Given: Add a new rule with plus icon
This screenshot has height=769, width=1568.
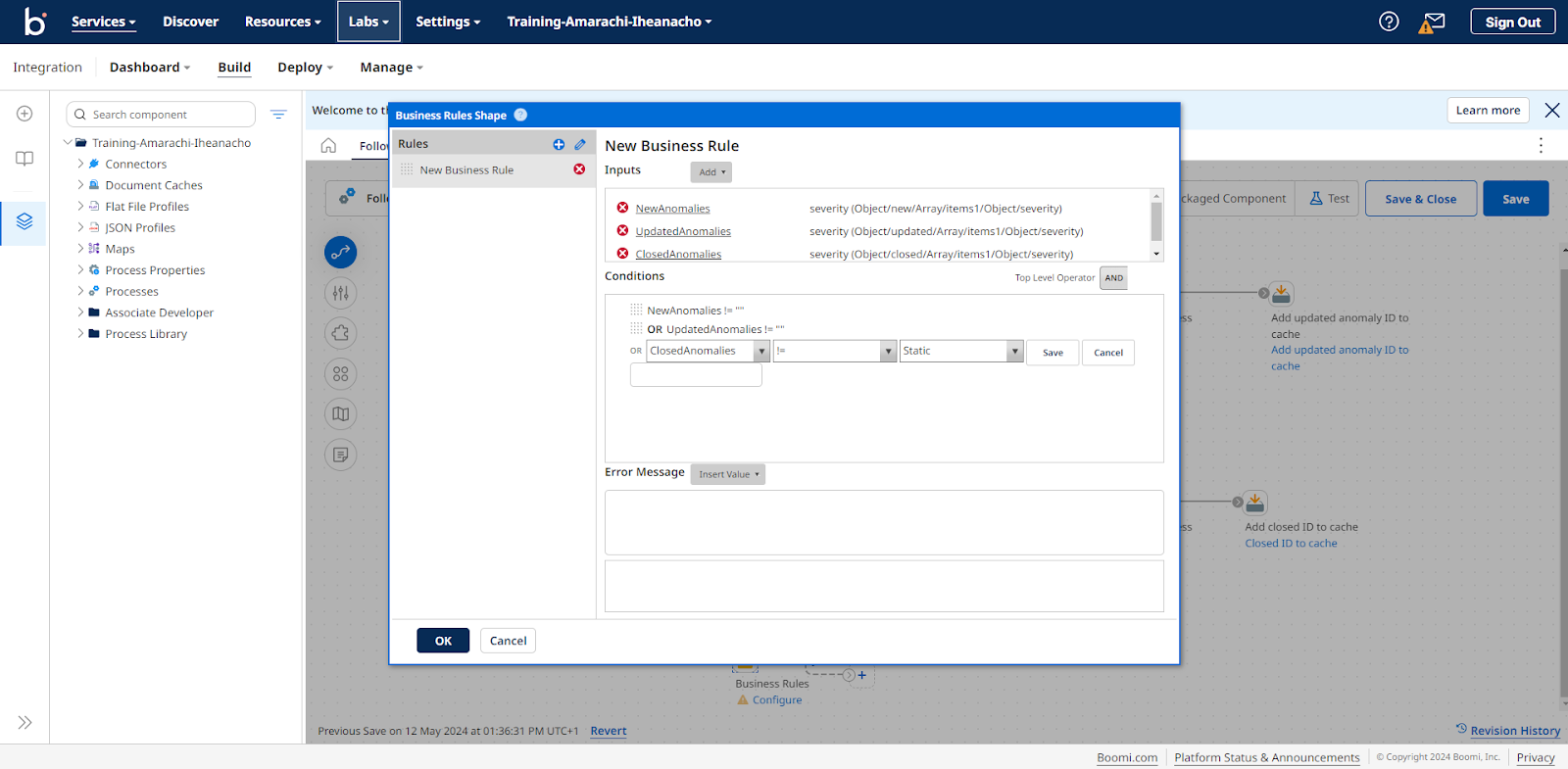Looking at the screenshot, I should click(x=559, y=144).
